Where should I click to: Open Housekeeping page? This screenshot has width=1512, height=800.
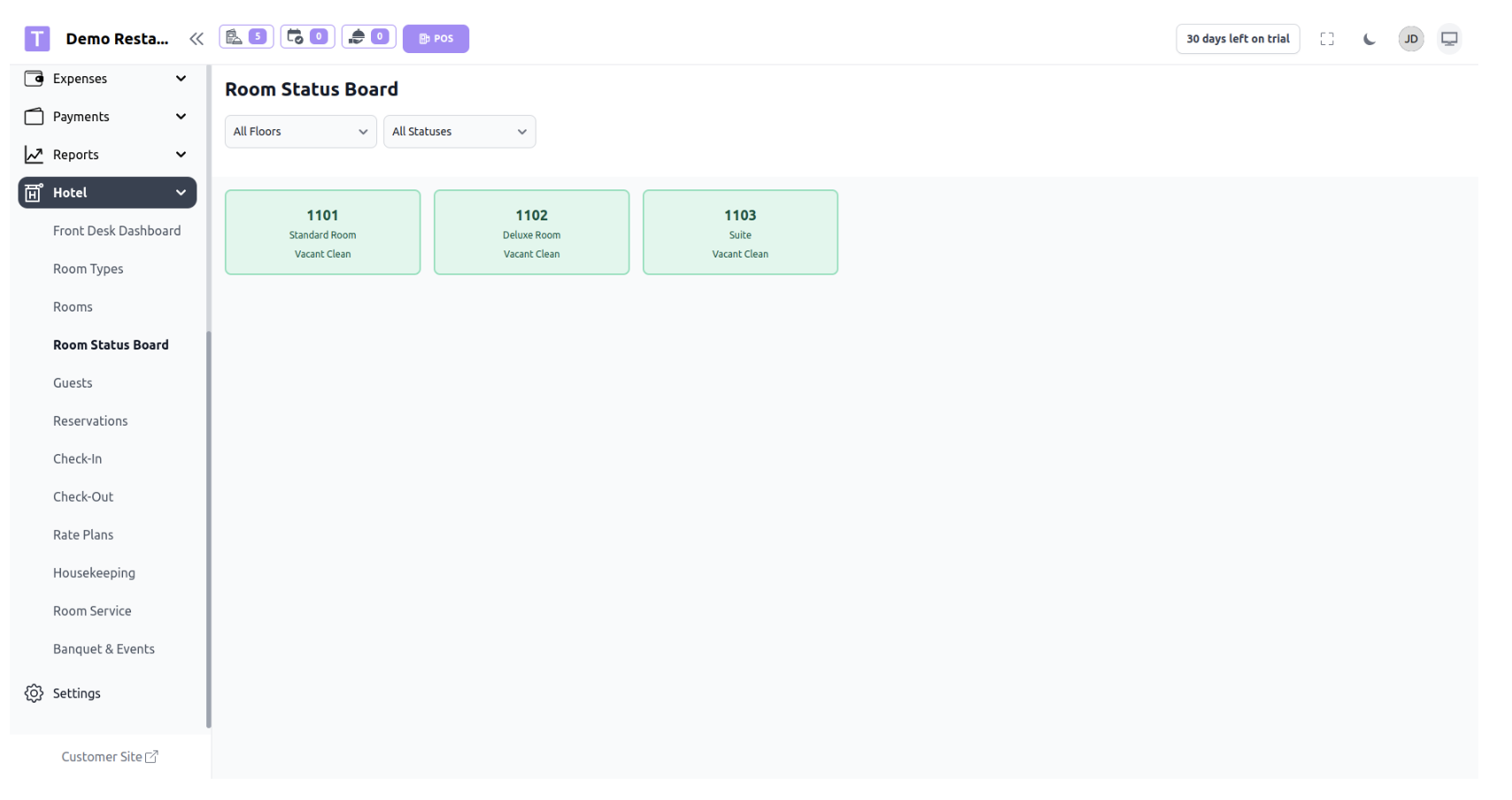point(94,573)
